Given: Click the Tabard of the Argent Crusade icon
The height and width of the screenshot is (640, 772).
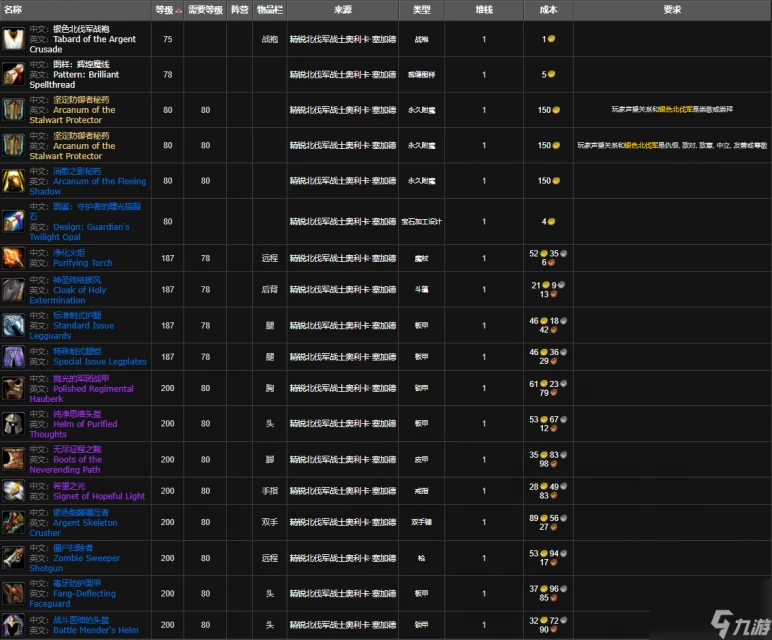Looking at the screenshot, I should click(x=14, y=39).
